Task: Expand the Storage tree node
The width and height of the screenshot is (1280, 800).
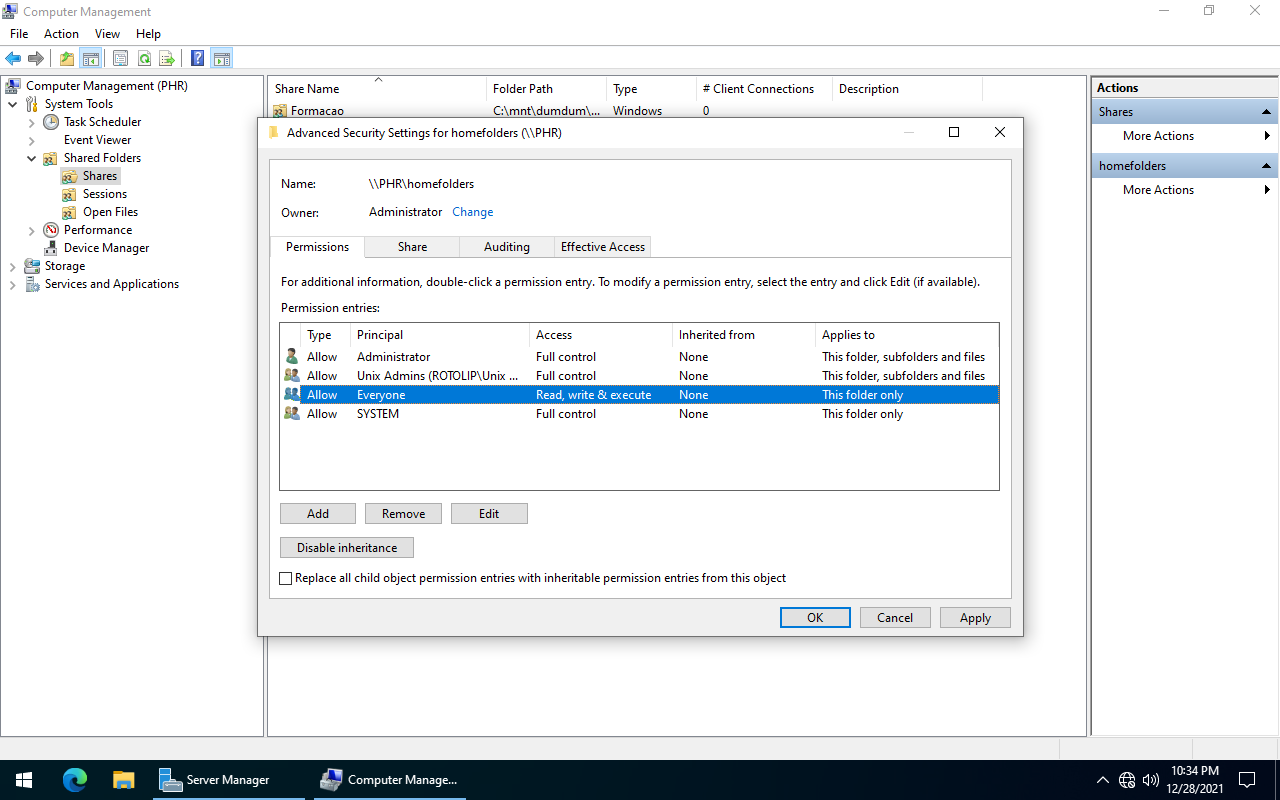Action: click(13, 266)
